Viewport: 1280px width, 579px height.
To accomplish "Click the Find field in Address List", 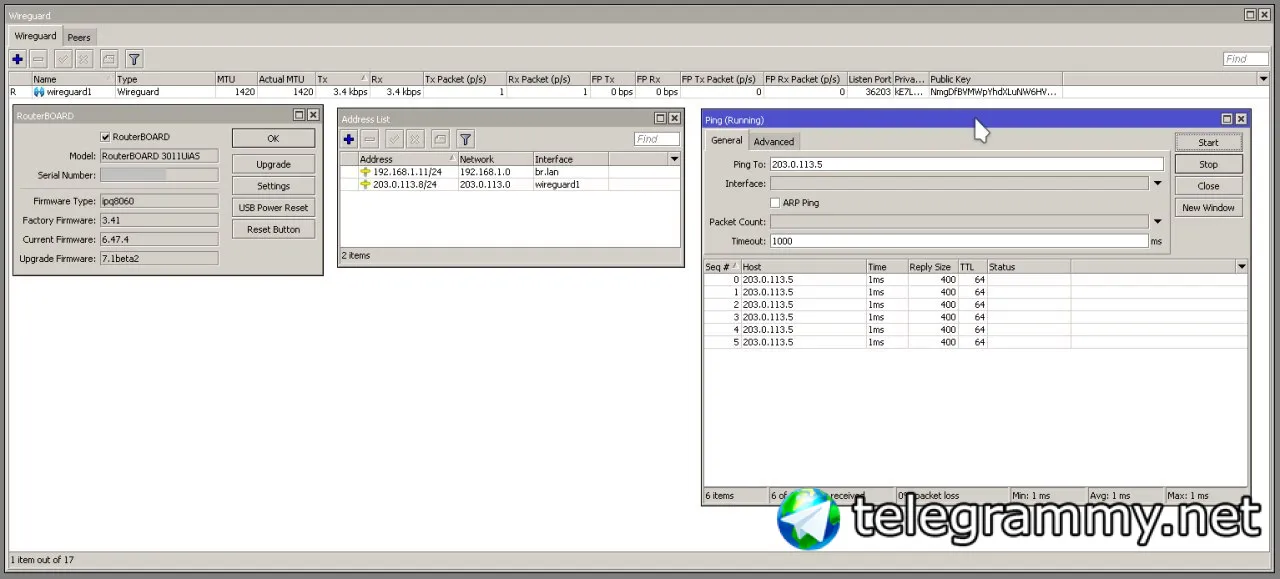I will click(x=657, y=139).
